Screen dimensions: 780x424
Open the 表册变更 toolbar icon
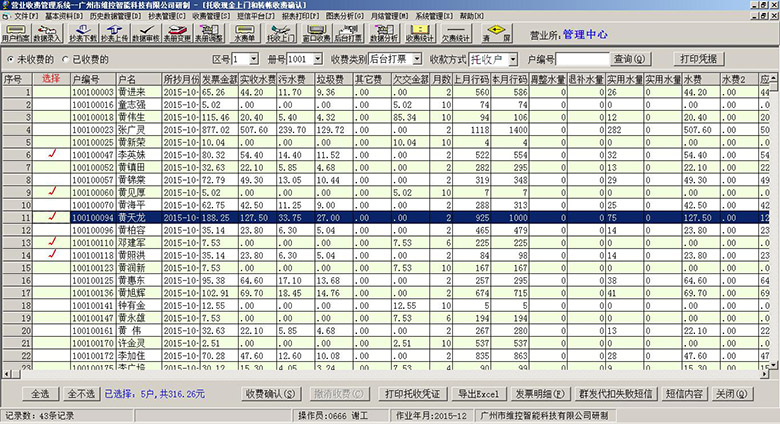pos(177,33)
